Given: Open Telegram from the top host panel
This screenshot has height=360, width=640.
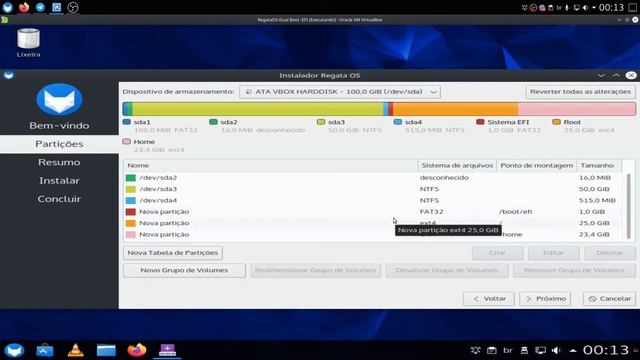Looking at the screenshot, I should [40, 7].
